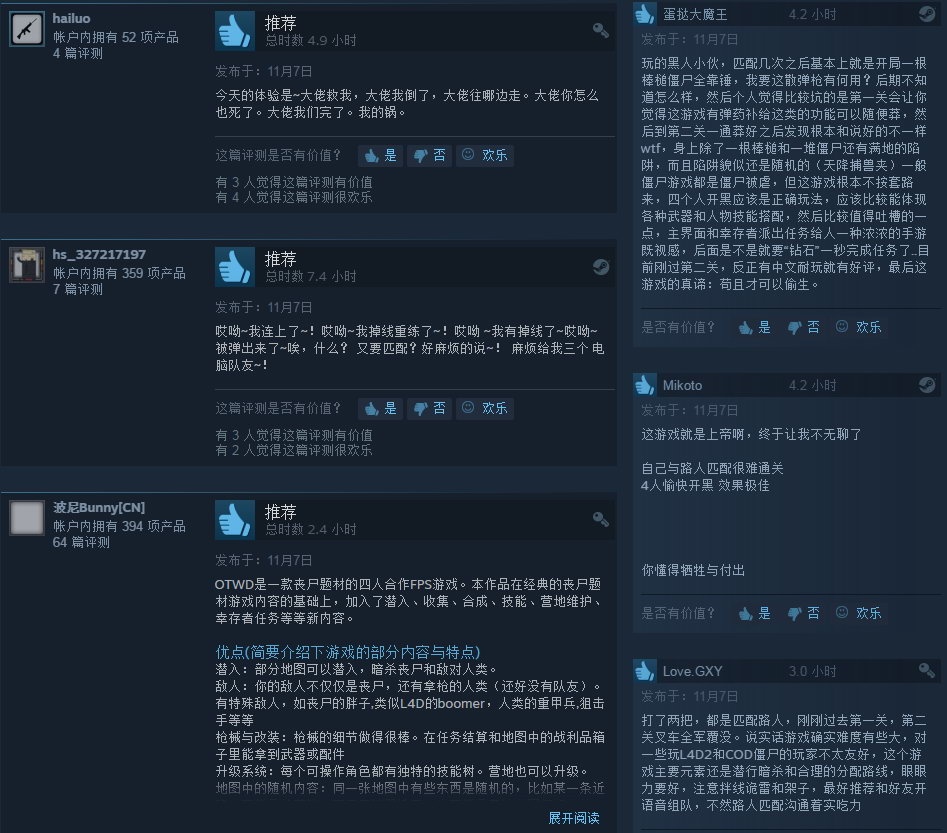Vote 是 on 蛋挞大魔王's review
947x833 pixels.
pos(754,327)
